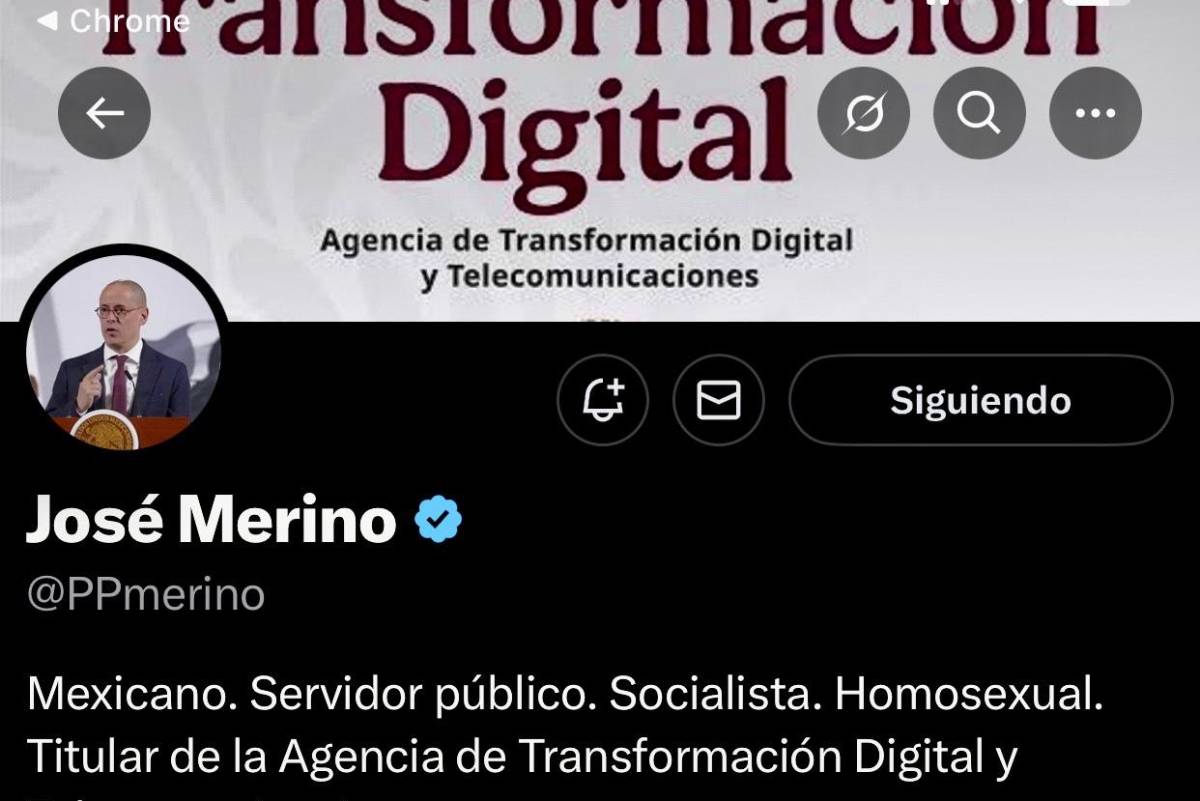Return to Chrome via the back triangle
The image size is (1200, 801).
click(46, 20)
